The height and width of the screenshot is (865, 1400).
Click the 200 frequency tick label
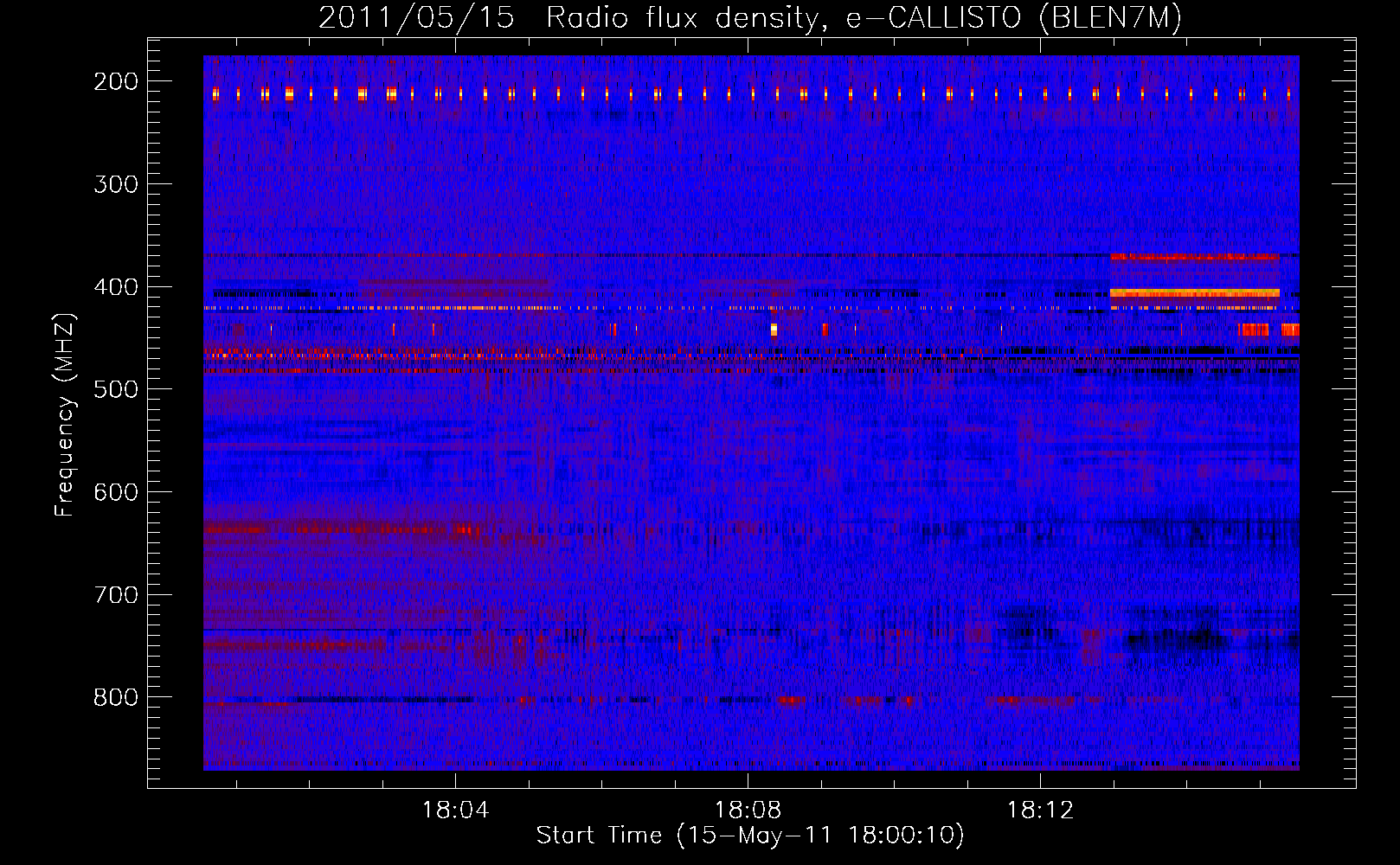[x=116, y=81]
